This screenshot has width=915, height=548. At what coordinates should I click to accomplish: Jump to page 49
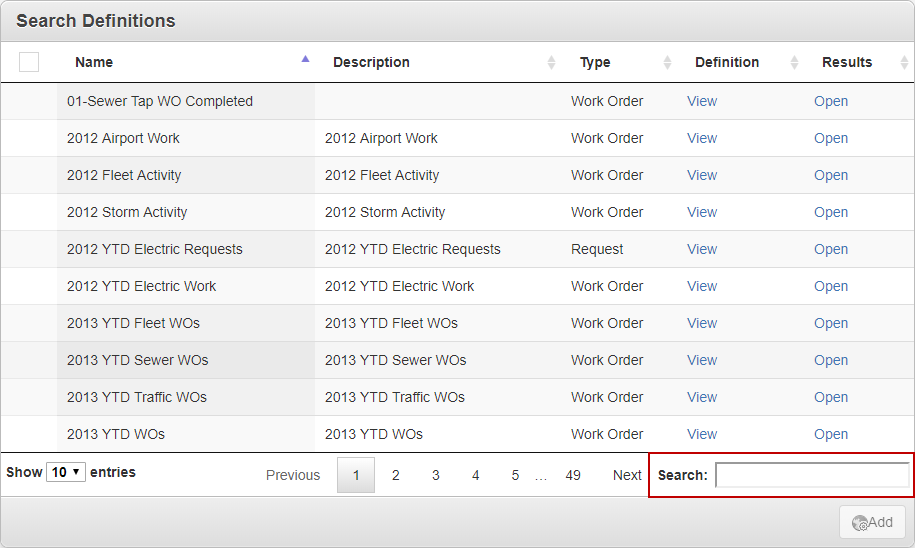(573, 475)
